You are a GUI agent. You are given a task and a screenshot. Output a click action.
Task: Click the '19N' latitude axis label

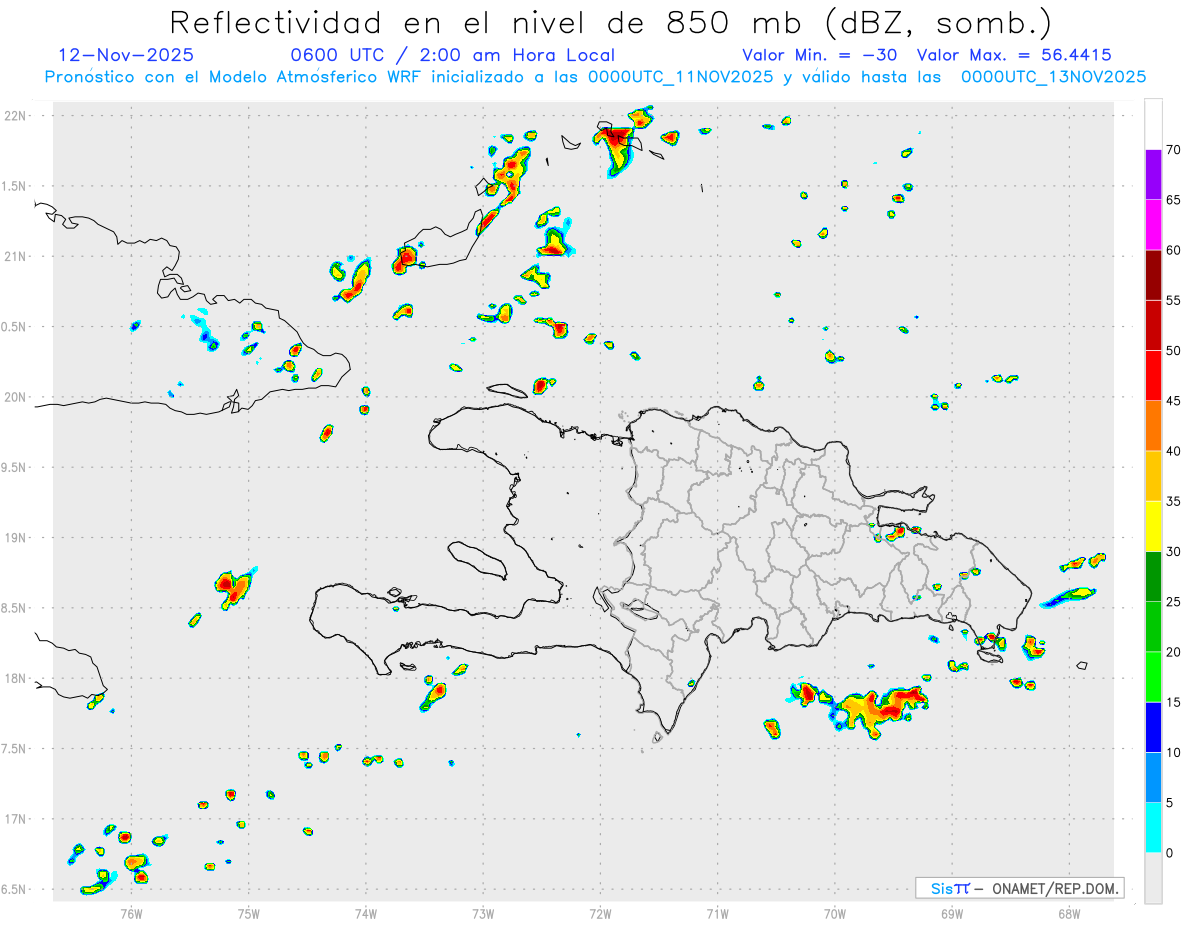click(x=14, y=538)
